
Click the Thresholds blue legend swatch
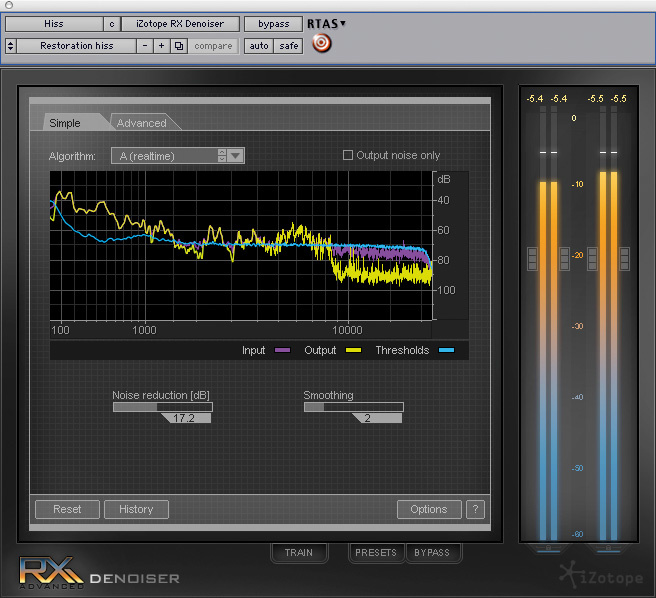(x=446, y=350)
